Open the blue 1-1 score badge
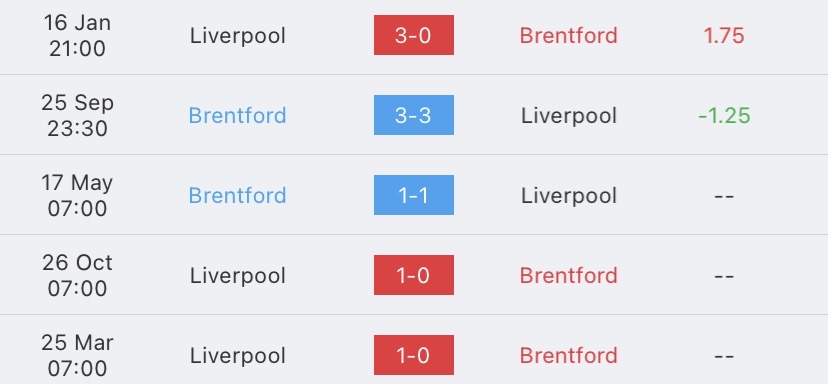 413,195
